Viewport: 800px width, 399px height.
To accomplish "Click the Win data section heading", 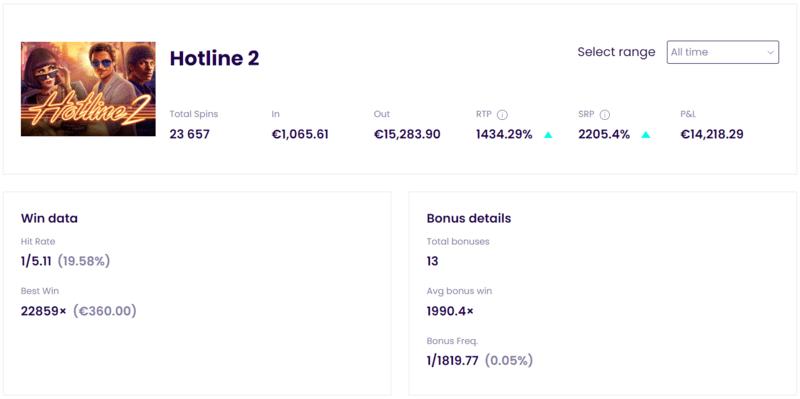I will (49, 218).
